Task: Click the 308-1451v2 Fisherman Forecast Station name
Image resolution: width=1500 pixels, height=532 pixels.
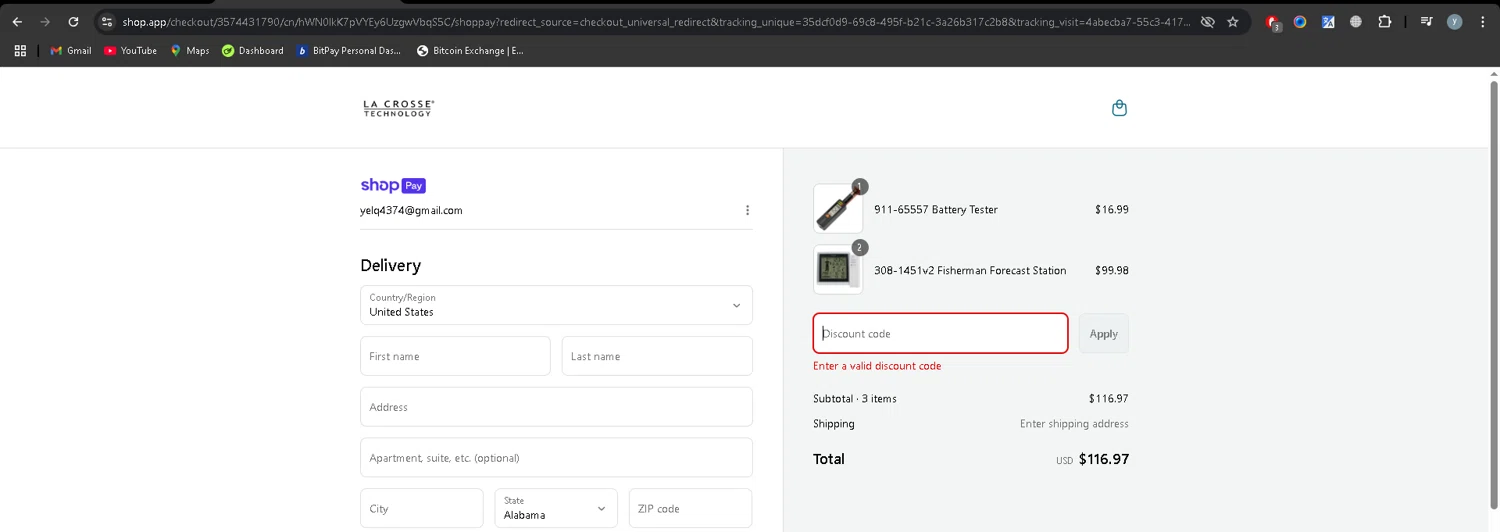Action: (970, 270)
